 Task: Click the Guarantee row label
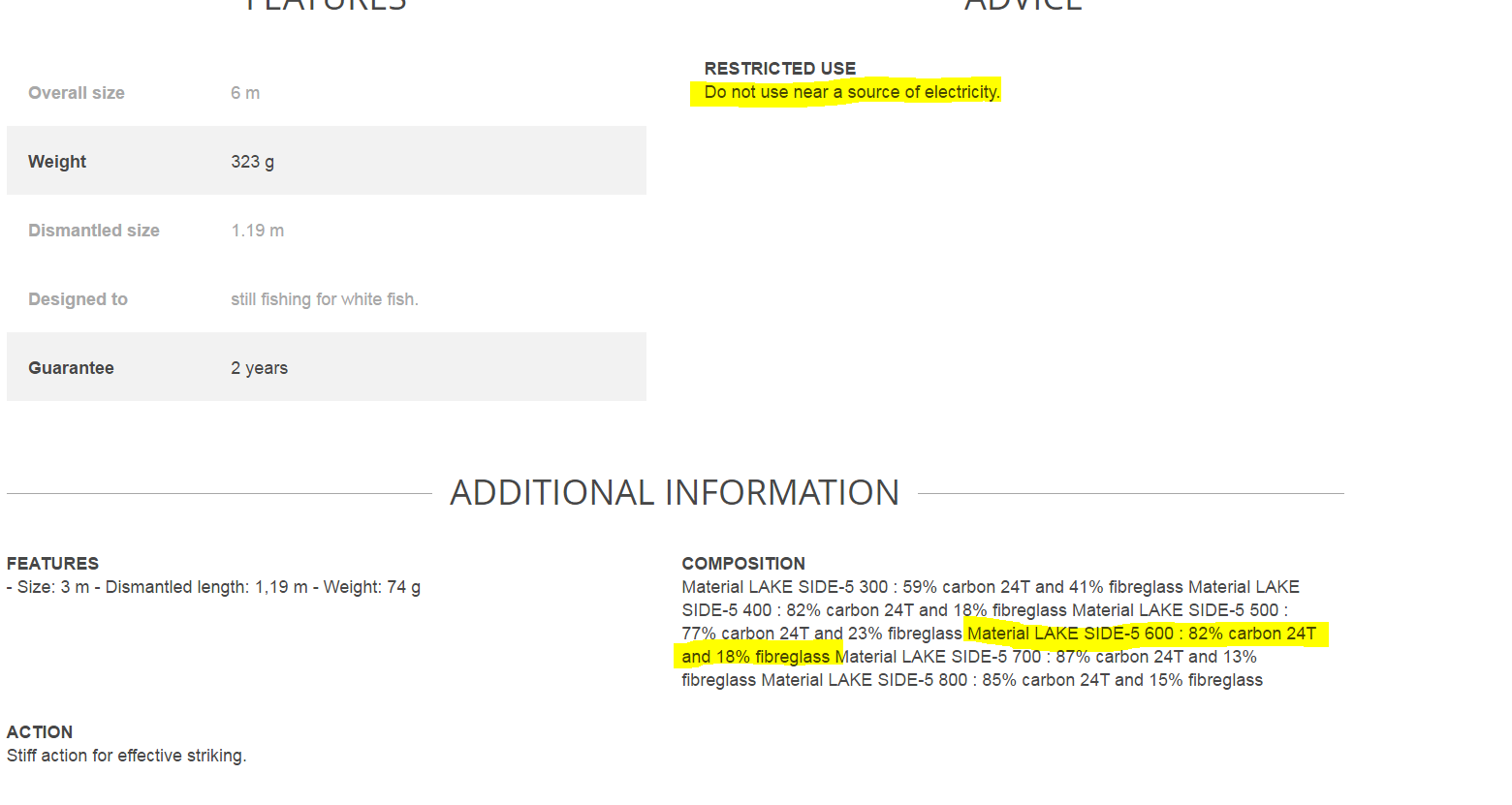(71, 368)
